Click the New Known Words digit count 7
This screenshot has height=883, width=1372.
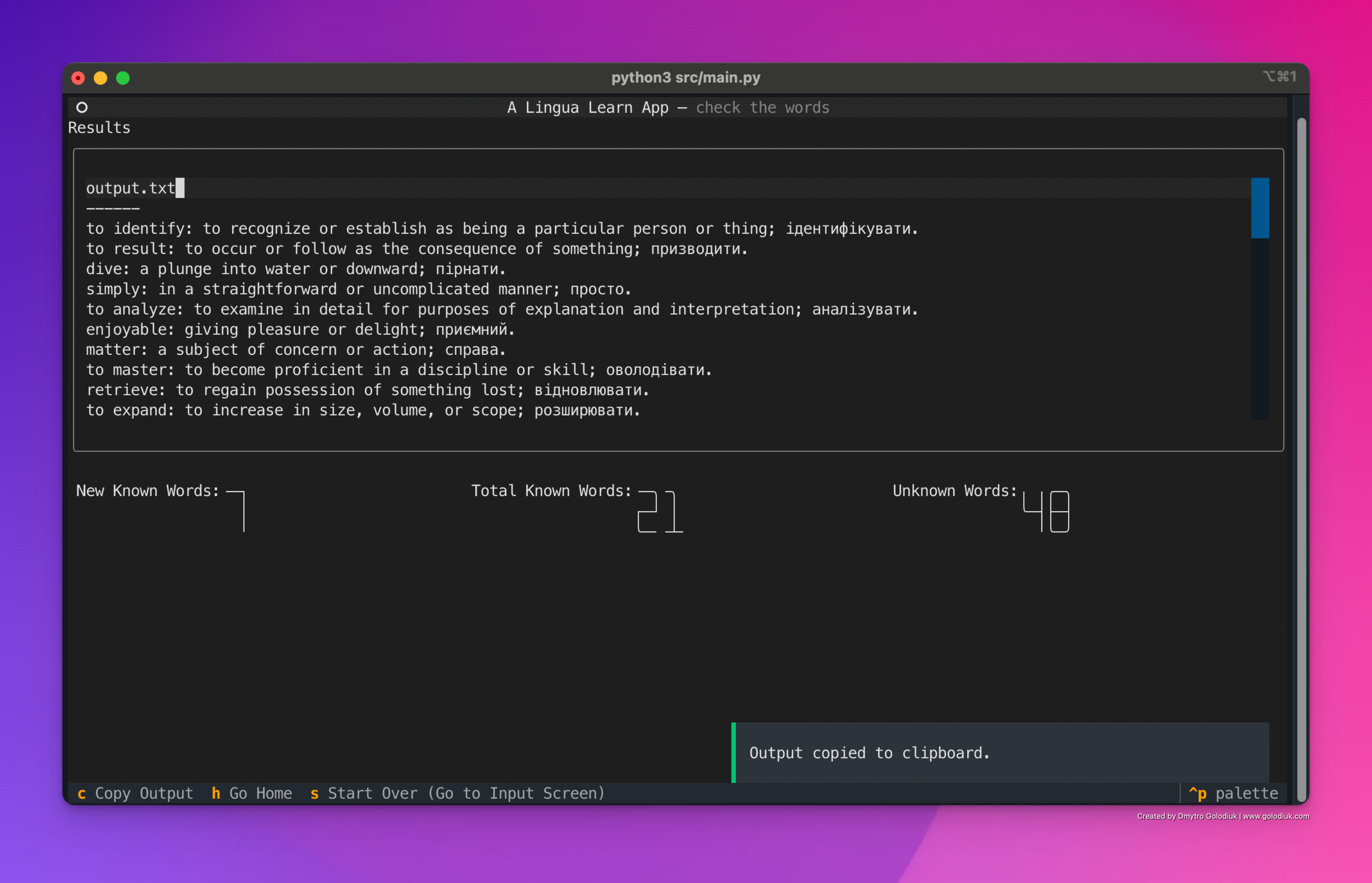tap(236, 511)
